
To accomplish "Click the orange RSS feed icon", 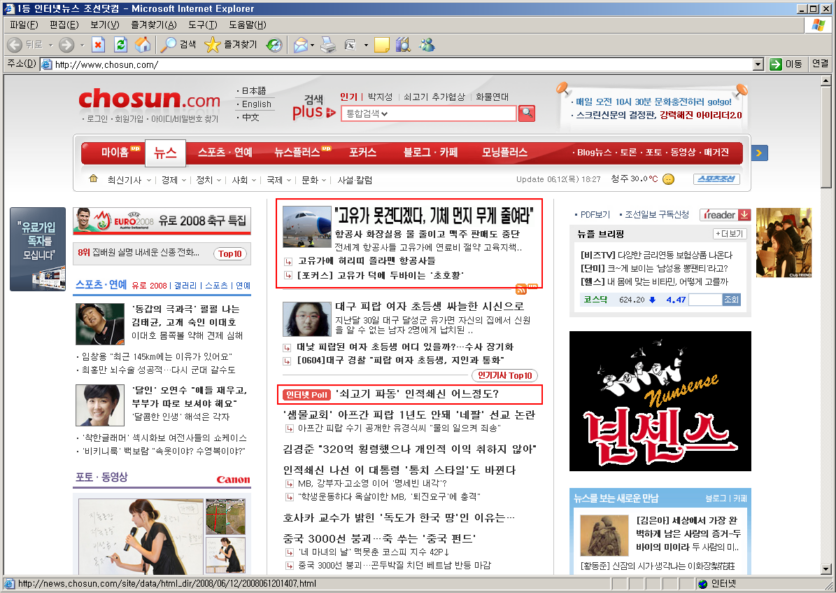I will [x=521, y=290].
